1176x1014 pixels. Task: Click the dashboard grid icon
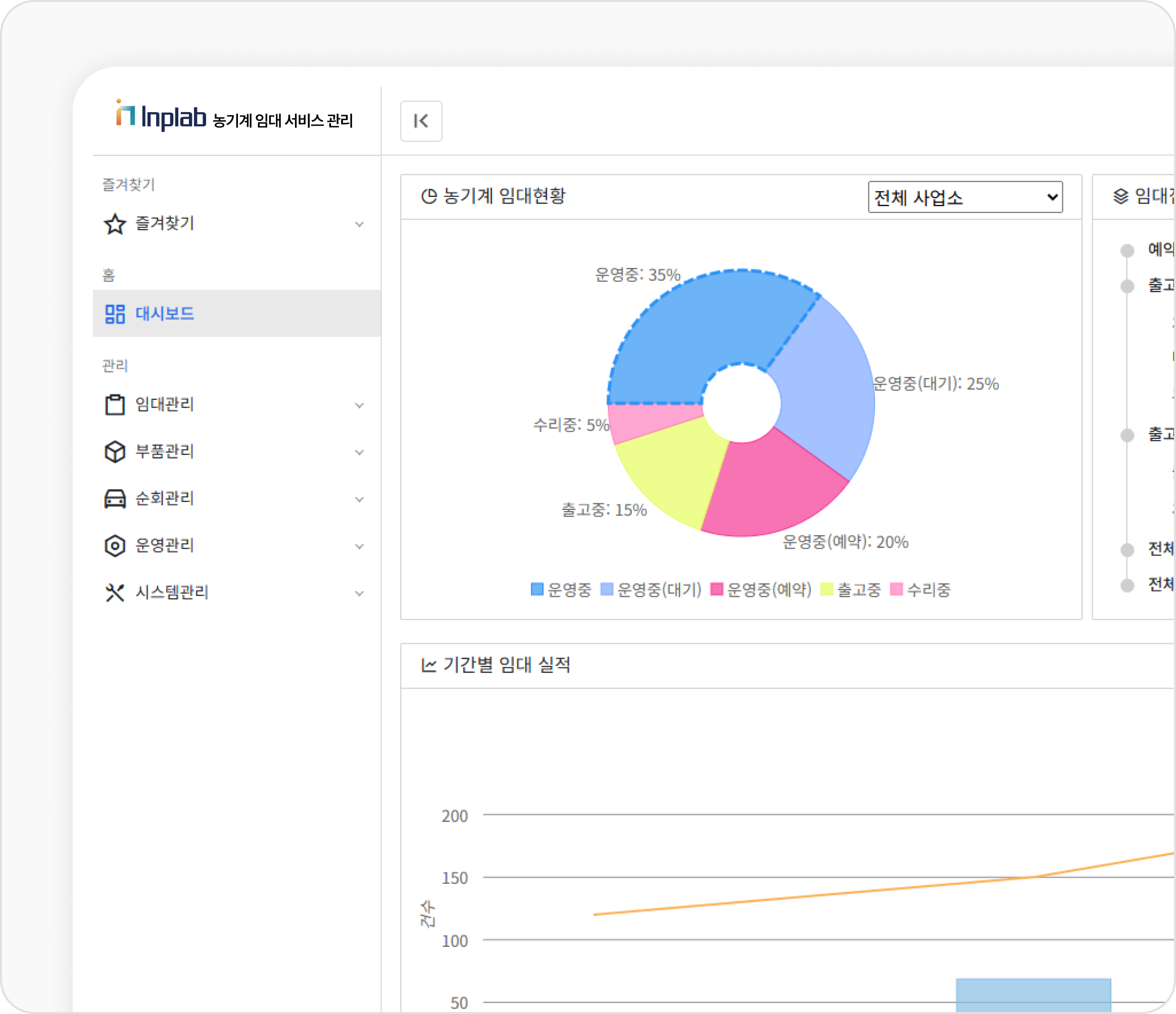coord(115,314)
